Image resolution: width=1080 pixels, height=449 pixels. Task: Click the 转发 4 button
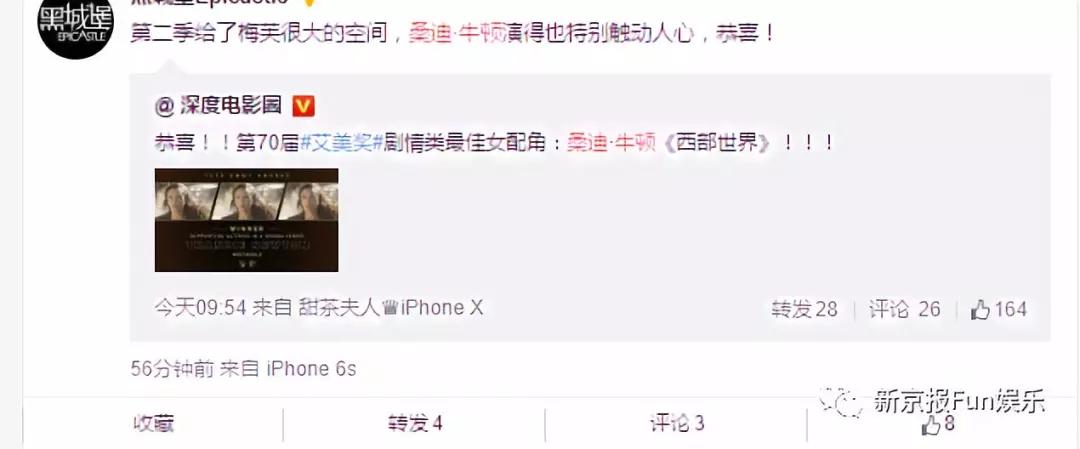[415, 424]
